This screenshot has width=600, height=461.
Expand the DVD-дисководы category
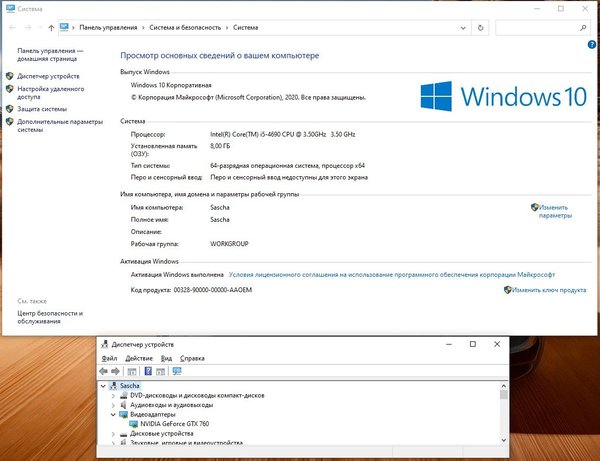[113, 396]
